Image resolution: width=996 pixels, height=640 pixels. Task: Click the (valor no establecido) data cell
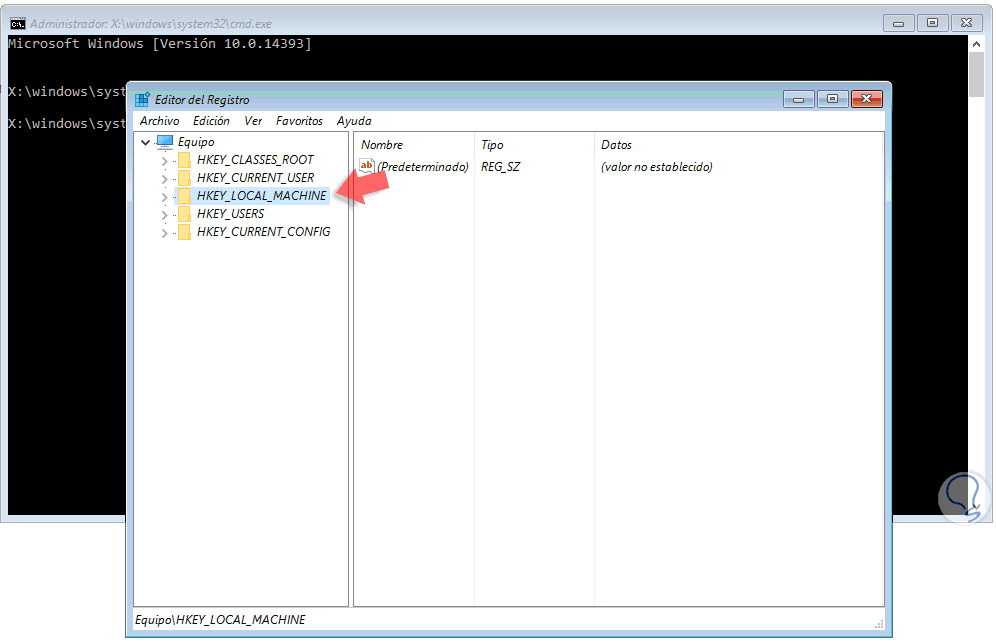(x=657, y=167)
